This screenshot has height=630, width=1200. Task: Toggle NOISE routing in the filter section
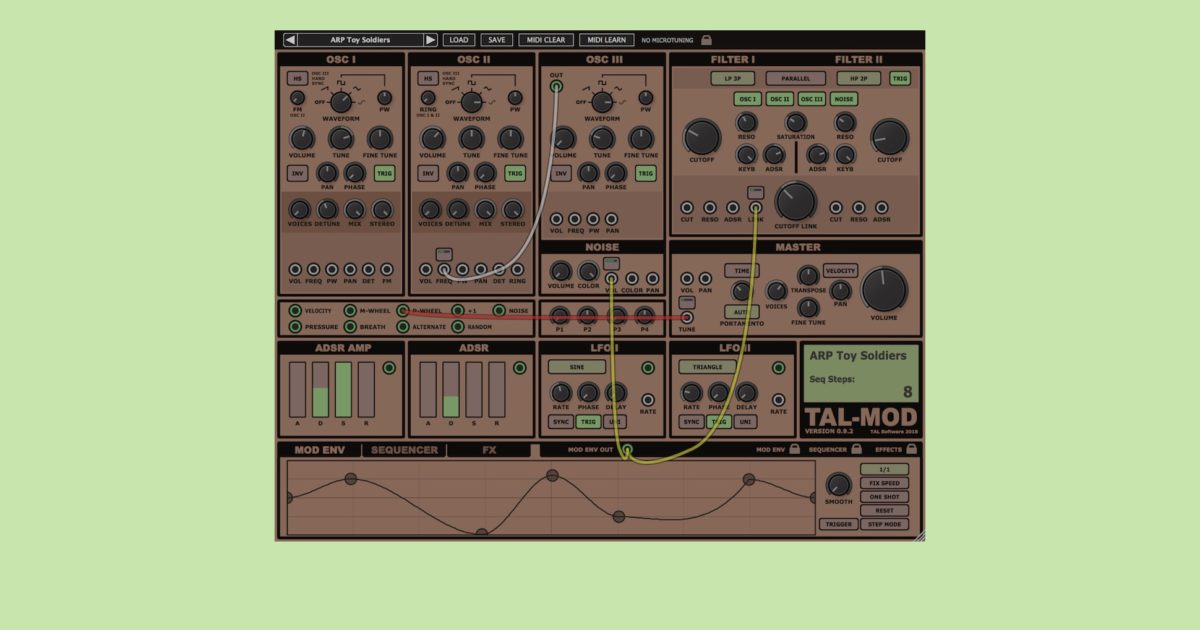click(x=844, y=99)
